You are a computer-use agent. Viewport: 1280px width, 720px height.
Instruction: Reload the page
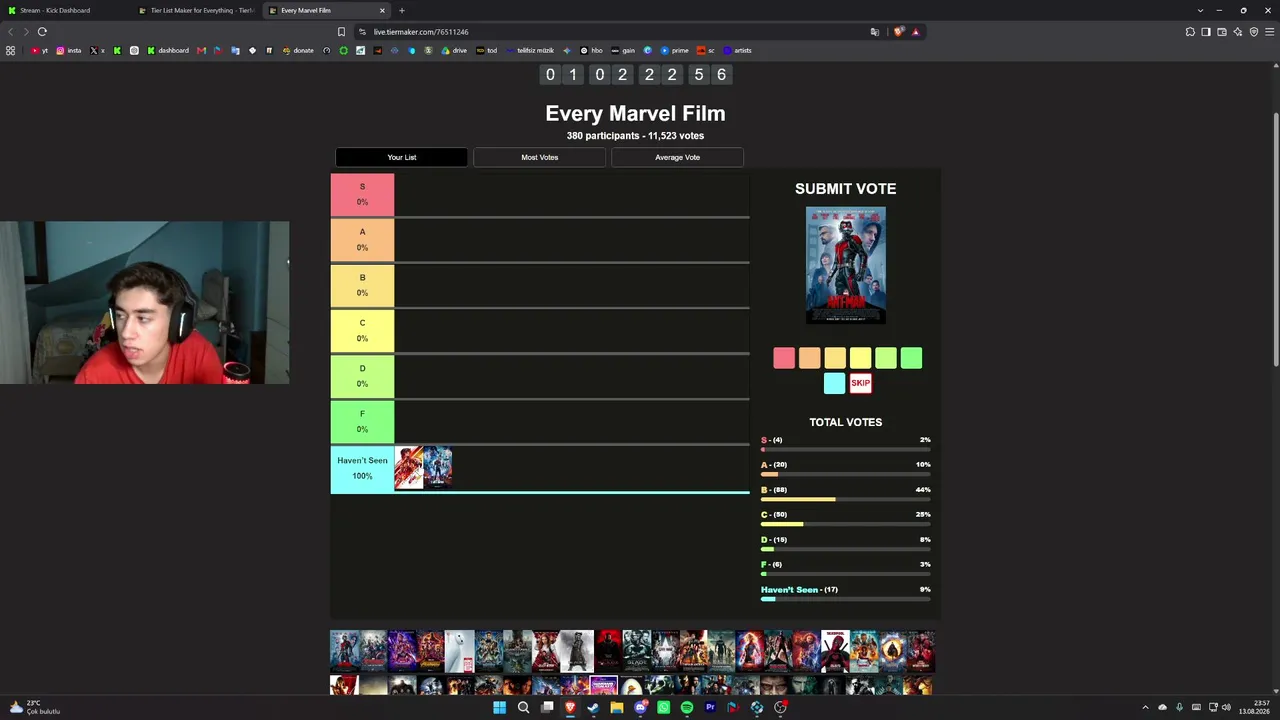point(42,31)
